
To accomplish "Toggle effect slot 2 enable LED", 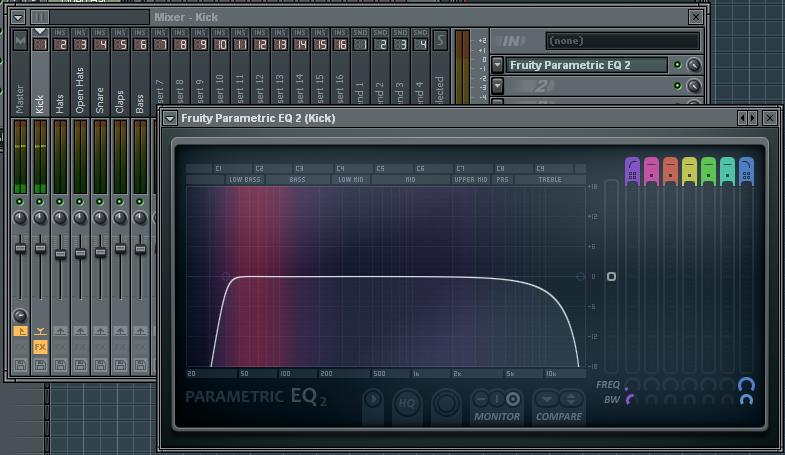I will point(678,87).
